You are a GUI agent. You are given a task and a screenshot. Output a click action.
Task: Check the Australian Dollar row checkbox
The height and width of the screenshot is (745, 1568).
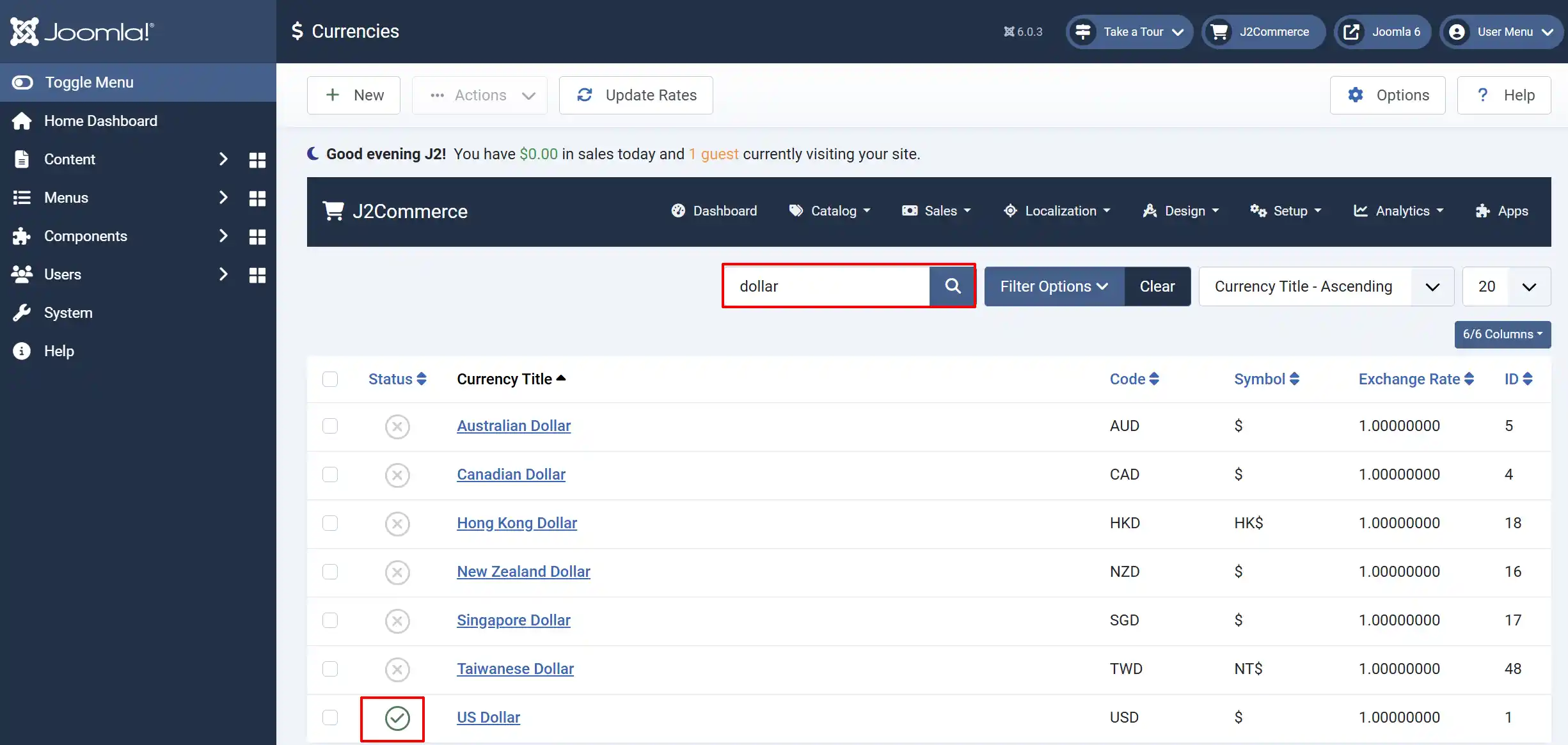point(330,426)
